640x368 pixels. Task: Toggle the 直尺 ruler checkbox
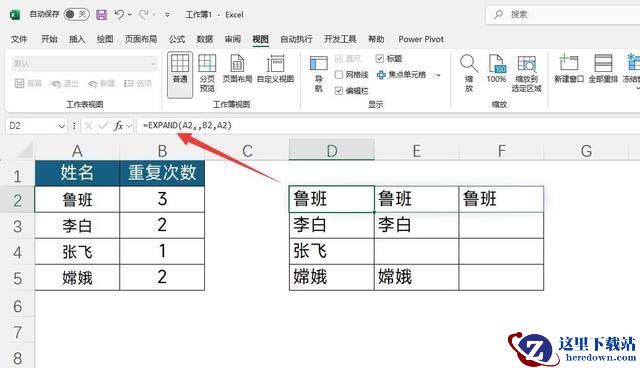coord(339,59)
